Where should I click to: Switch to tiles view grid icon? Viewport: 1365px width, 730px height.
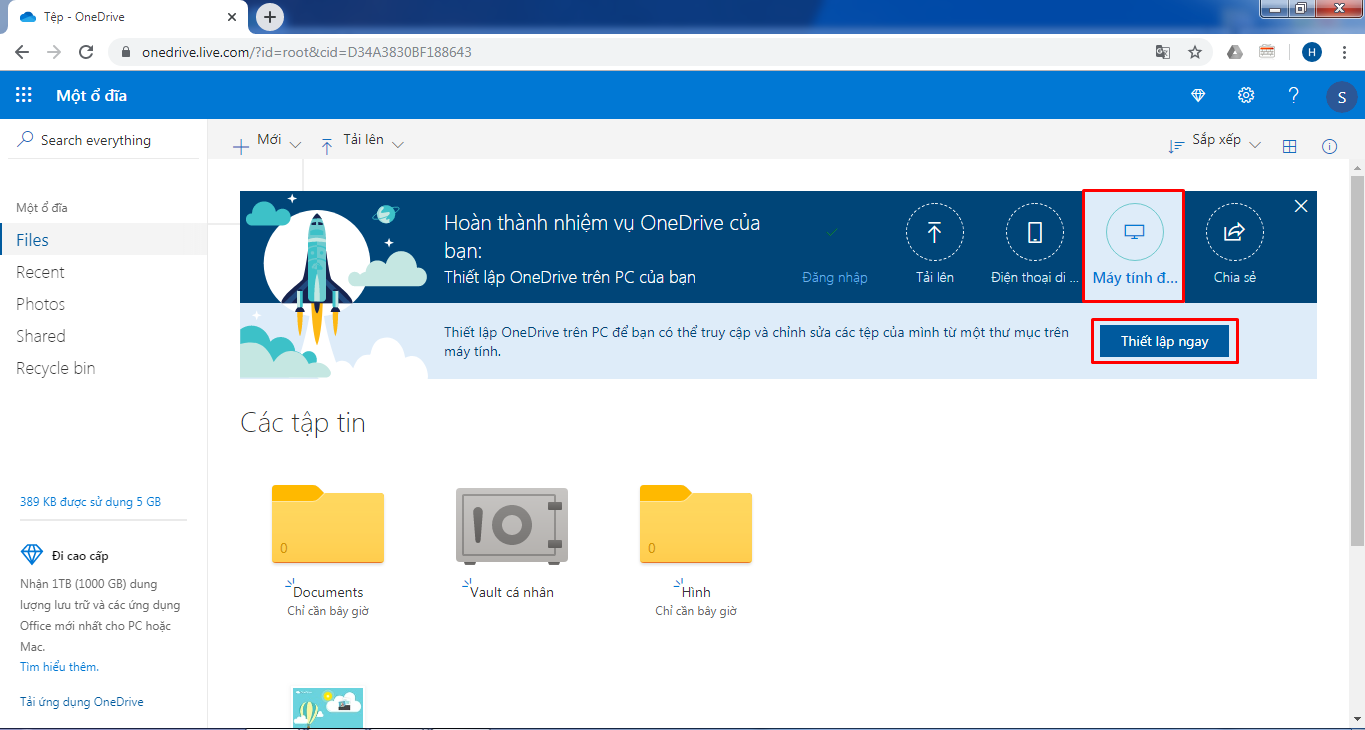tap(1289, 146)
